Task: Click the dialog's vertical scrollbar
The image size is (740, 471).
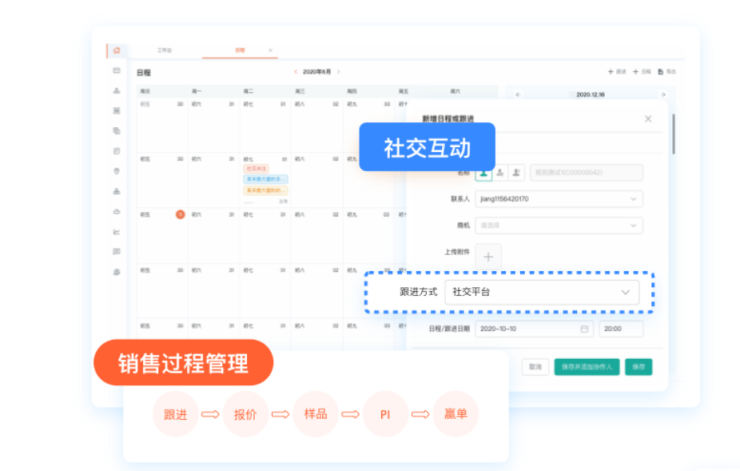Action: click(673, 133)
